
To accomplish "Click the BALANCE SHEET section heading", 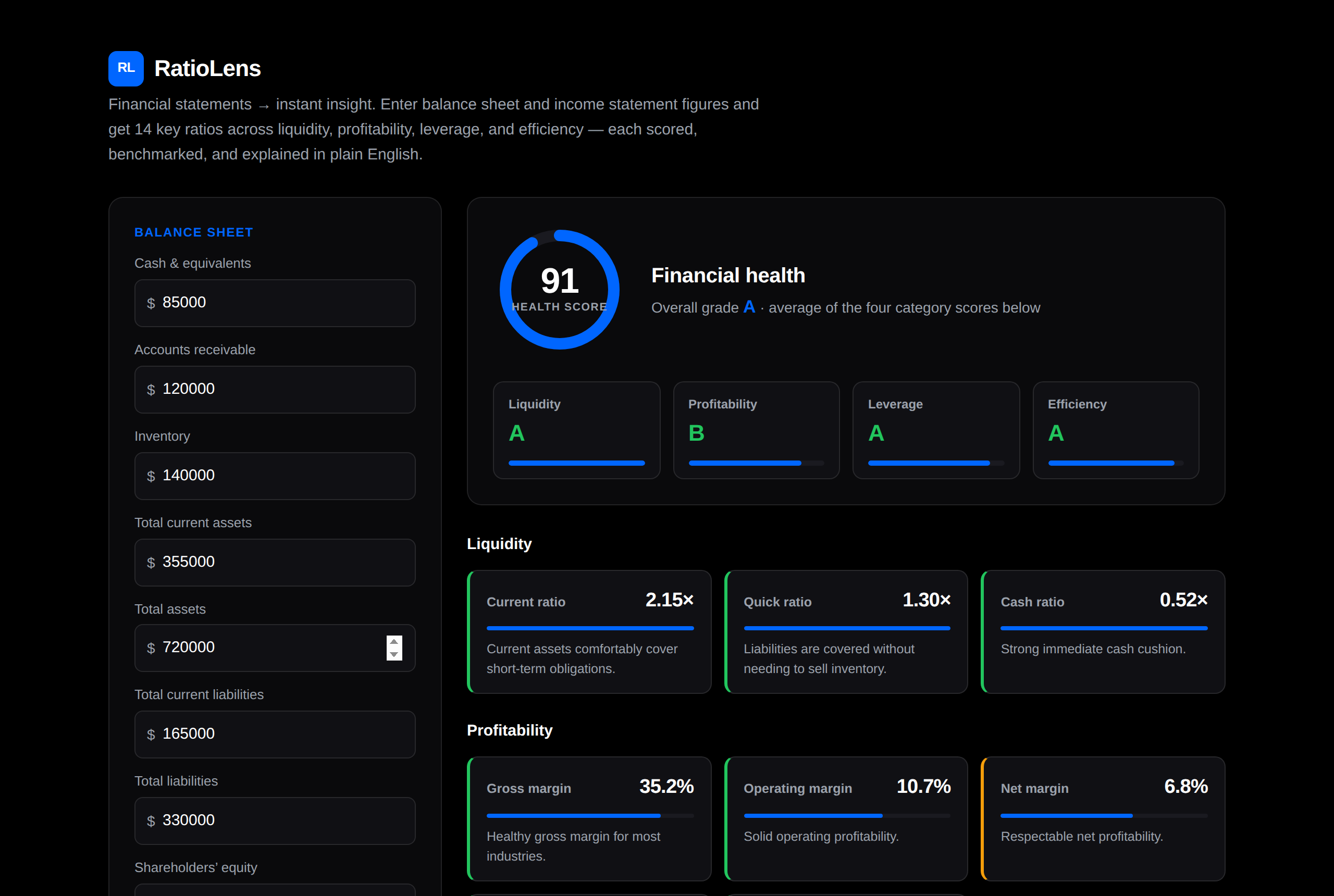I will (194, 232).
